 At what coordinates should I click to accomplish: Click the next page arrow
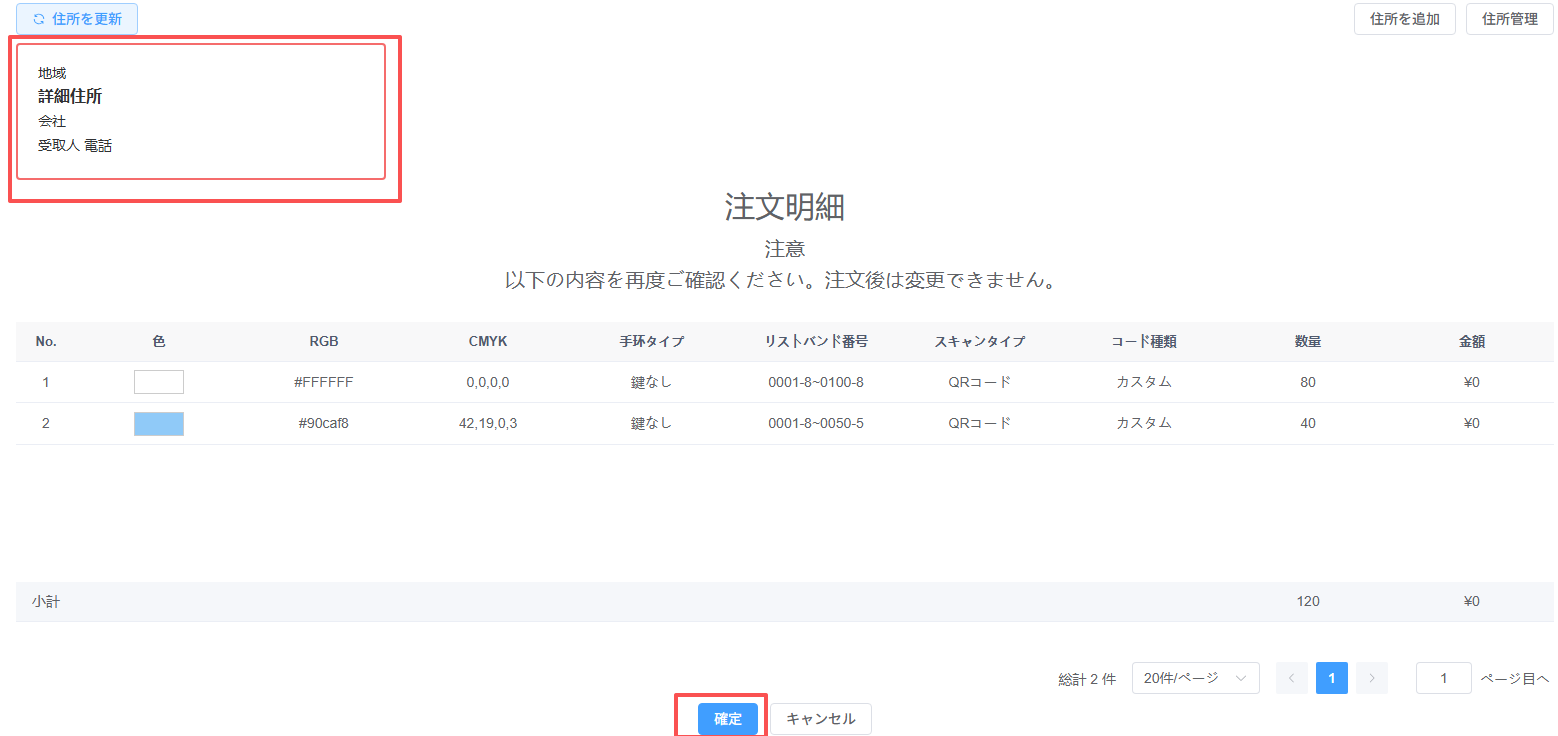click(x=1371, y=678)
